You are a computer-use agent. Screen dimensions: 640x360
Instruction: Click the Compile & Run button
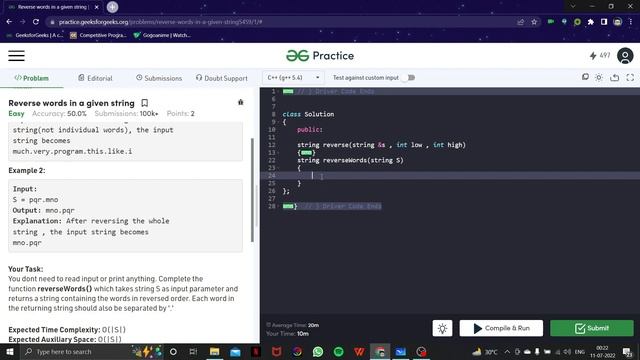point(501,328)
